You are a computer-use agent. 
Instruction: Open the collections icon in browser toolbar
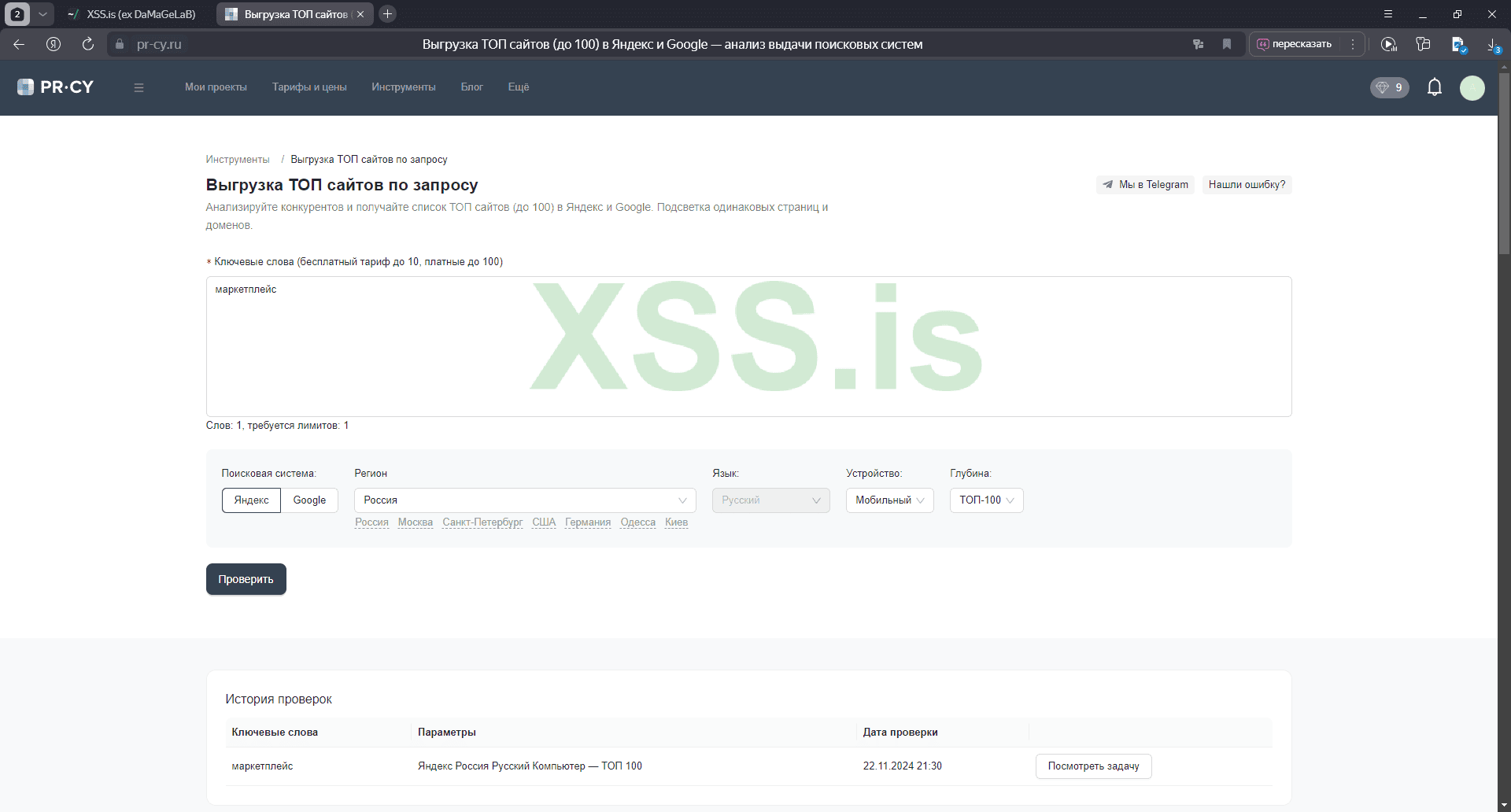[x=1423, y=44]
